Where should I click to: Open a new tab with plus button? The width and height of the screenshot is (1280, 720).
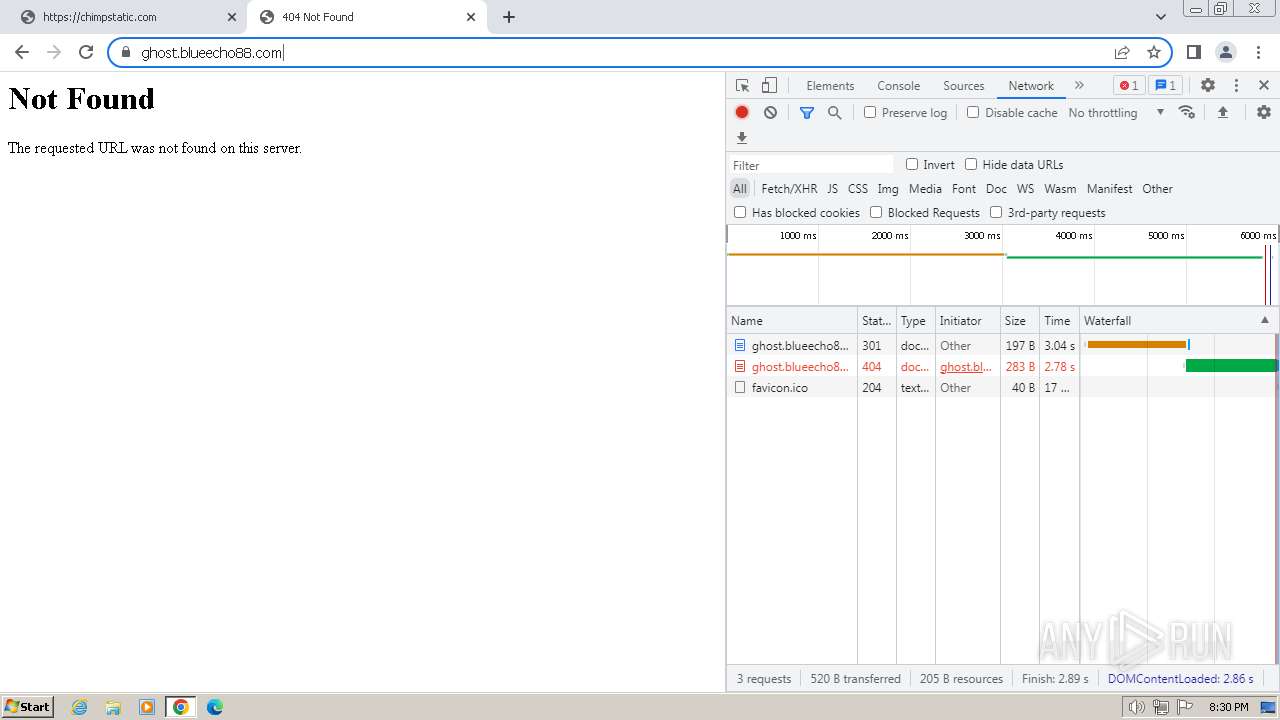[509, 17]
